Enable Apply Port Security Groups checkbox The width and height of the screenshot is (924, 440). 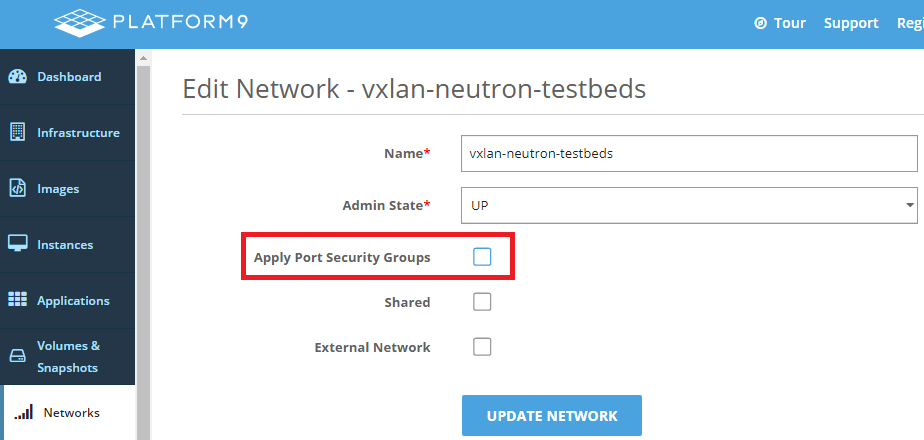(x=482, y=257)
